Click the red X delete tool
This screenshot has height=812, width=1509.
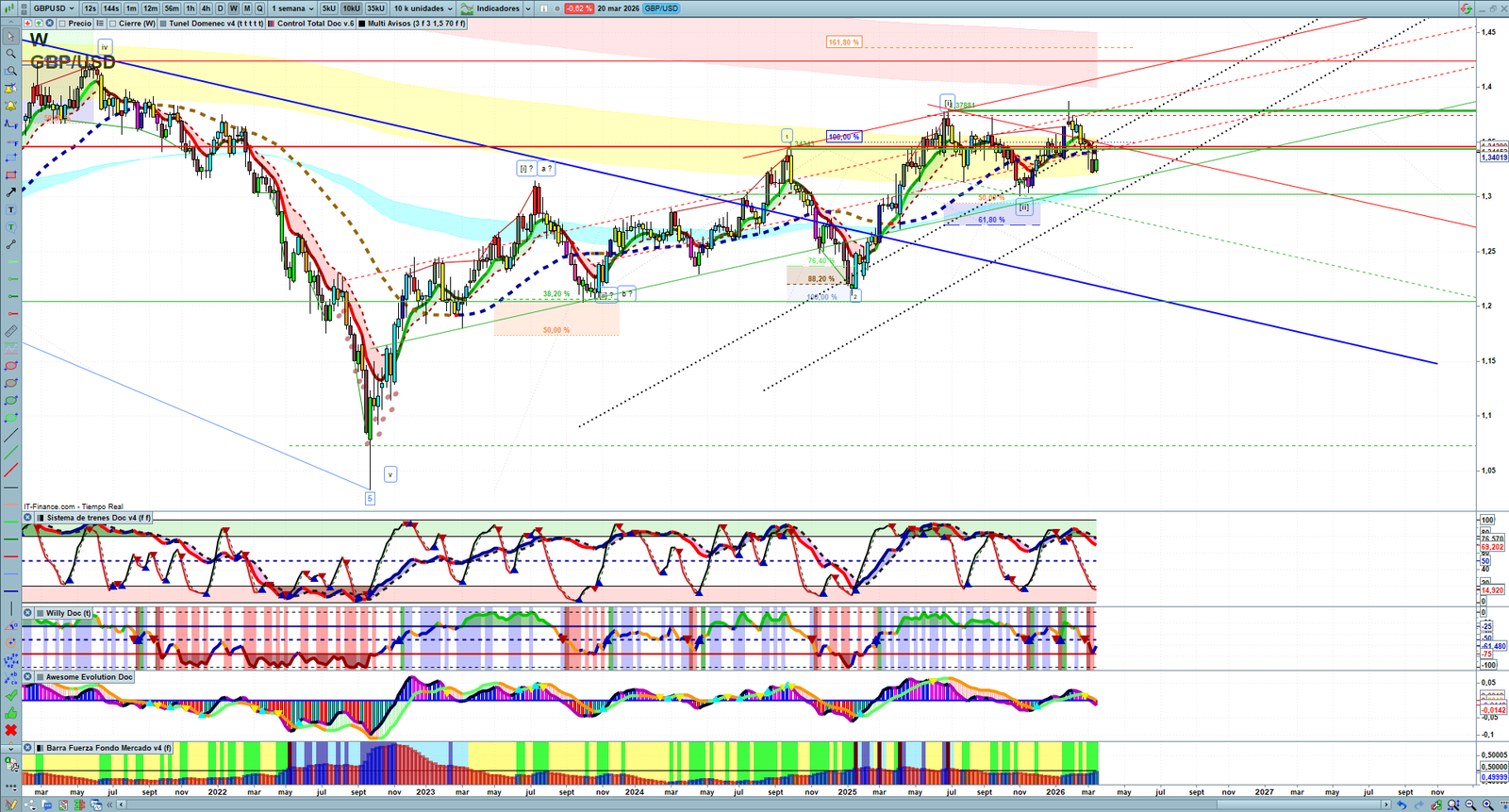10,731
